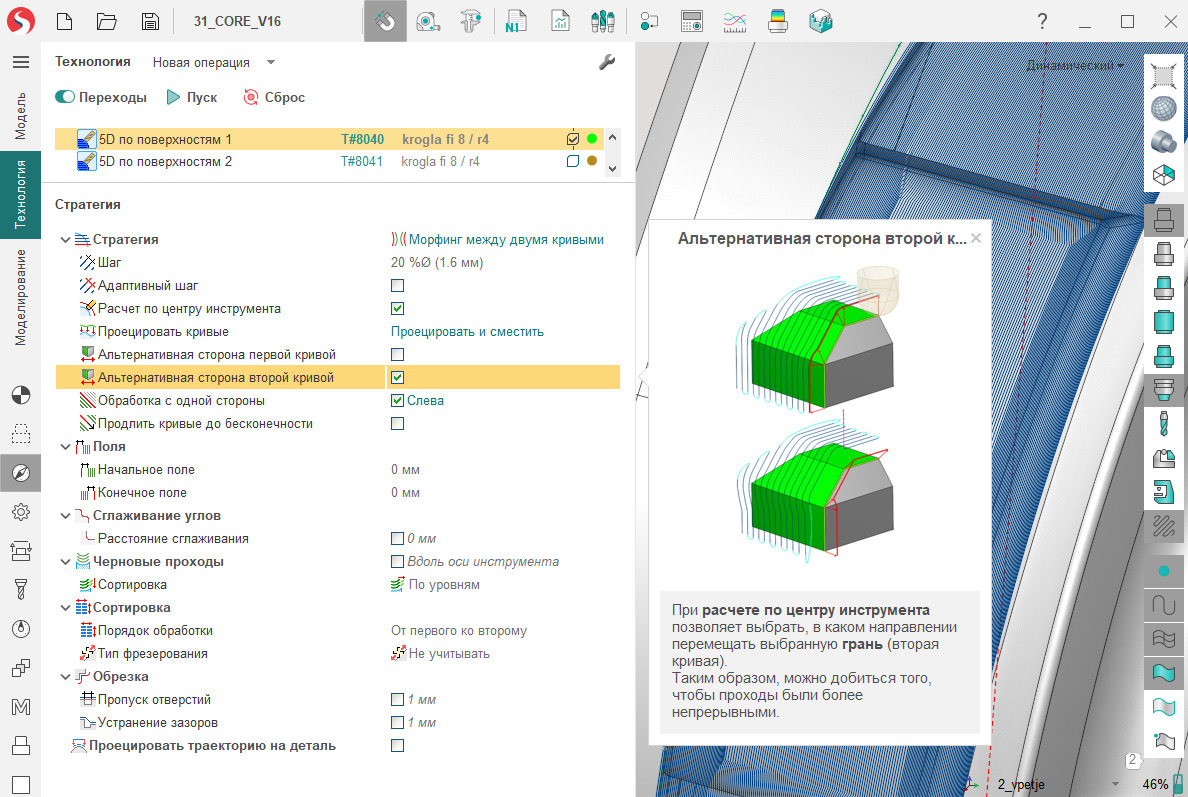Viewport: 1188px width, 797px height.
Task: Switch to the Модель side tab
Action: coord(20,115)
